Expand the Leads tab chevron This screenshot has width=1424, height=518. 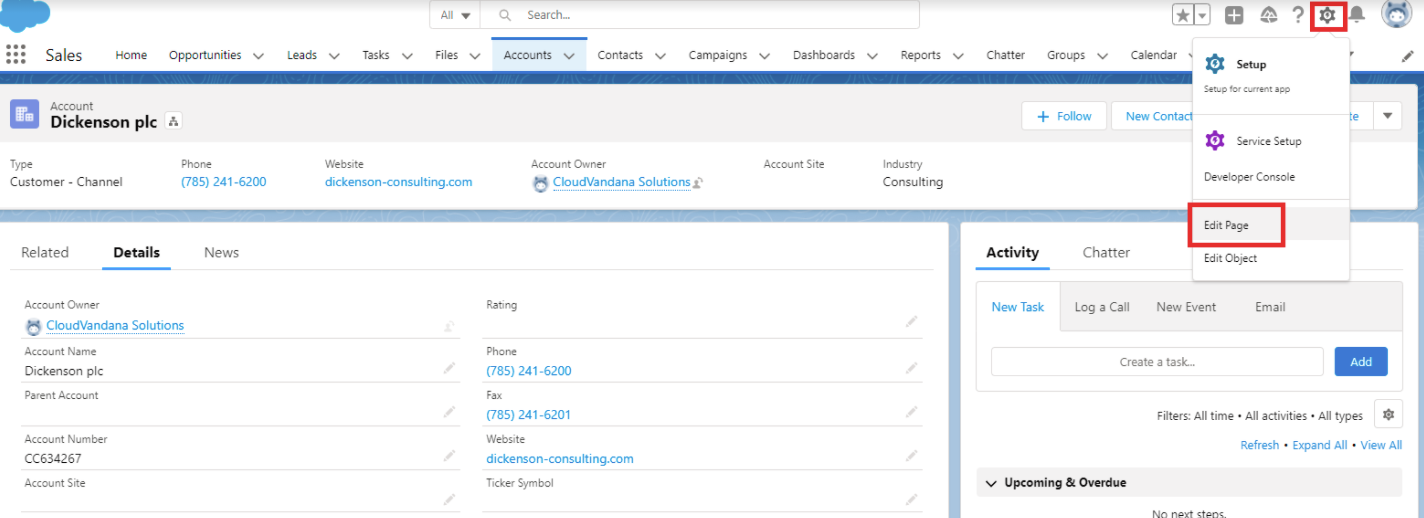(x=334, y=56)
